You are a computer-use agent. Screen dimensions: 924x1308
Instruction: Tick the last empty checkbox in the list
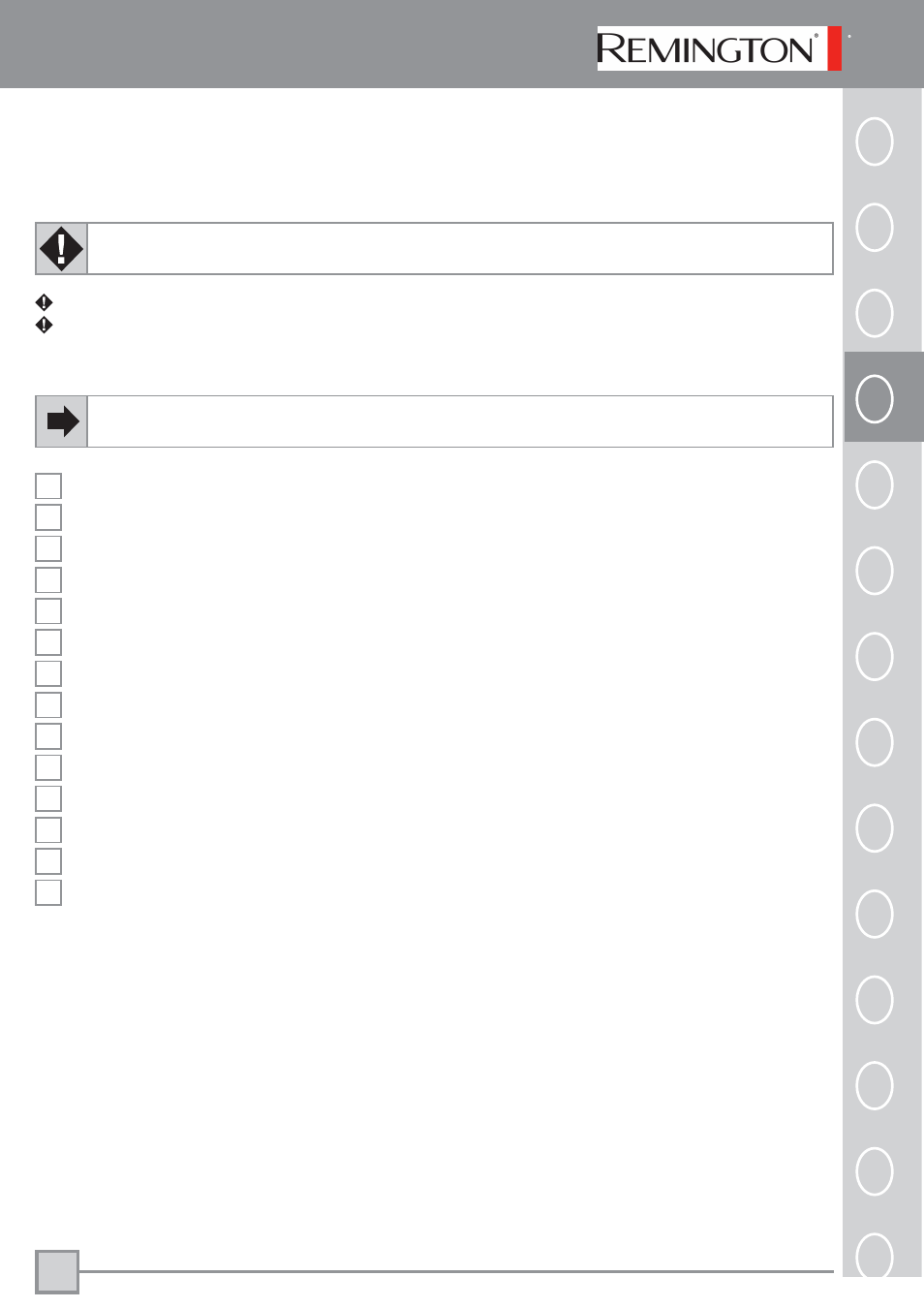pos(48,892)
